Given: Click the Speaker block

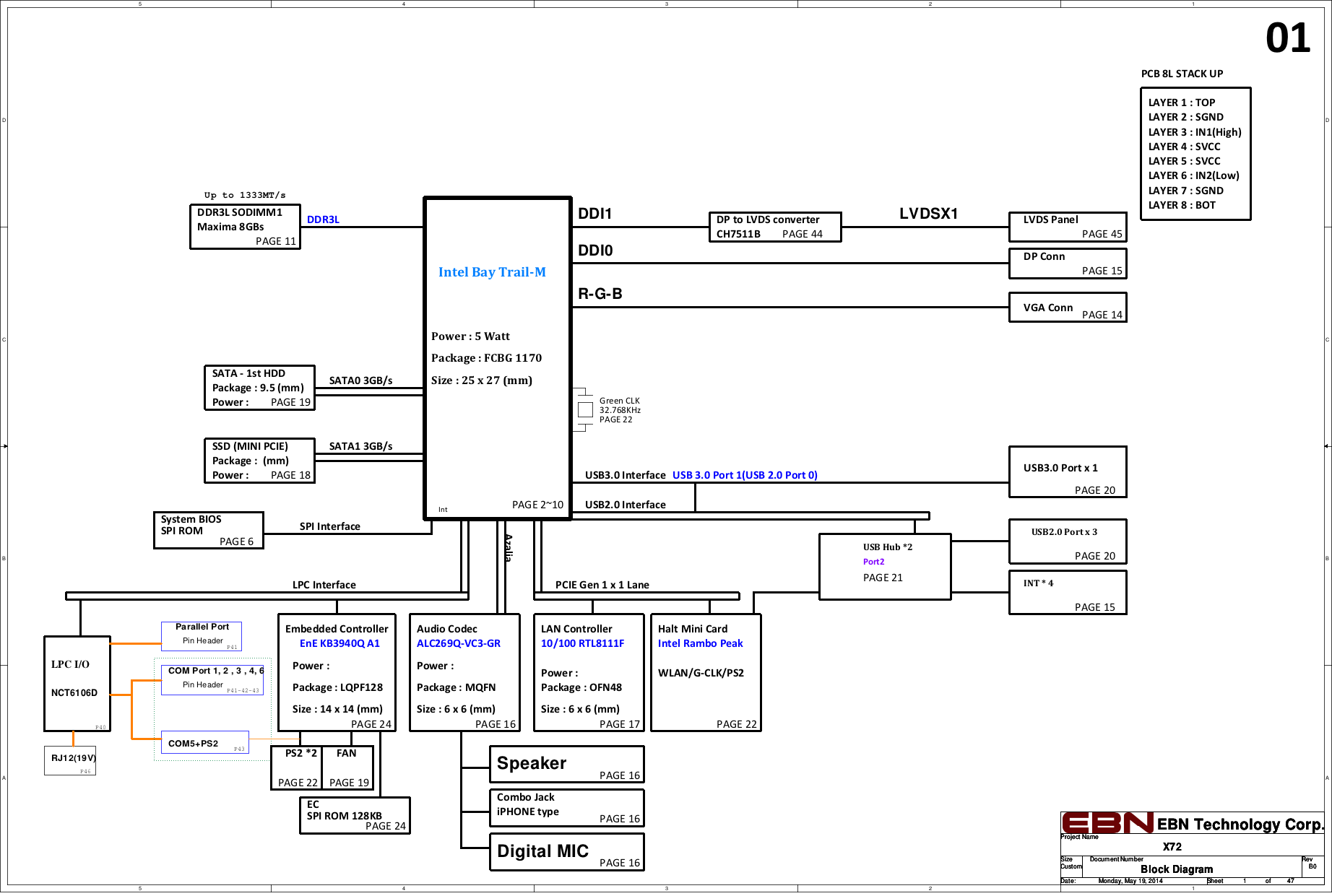Looking at the screenshot, I should 566,765.
